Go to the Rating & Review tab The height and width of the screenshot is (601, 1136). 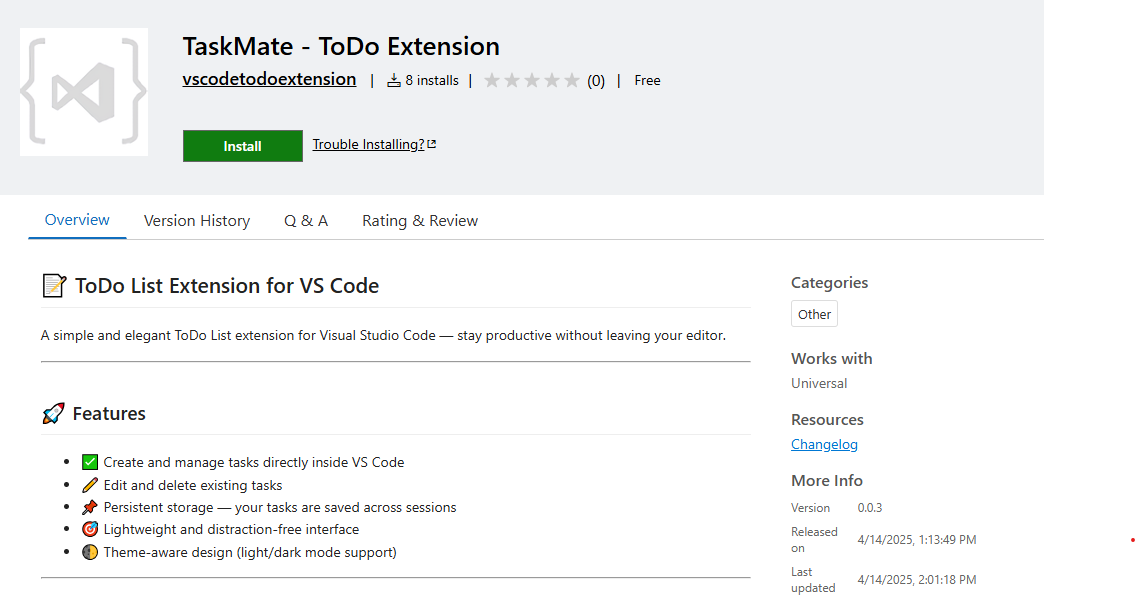coord(420,221)
